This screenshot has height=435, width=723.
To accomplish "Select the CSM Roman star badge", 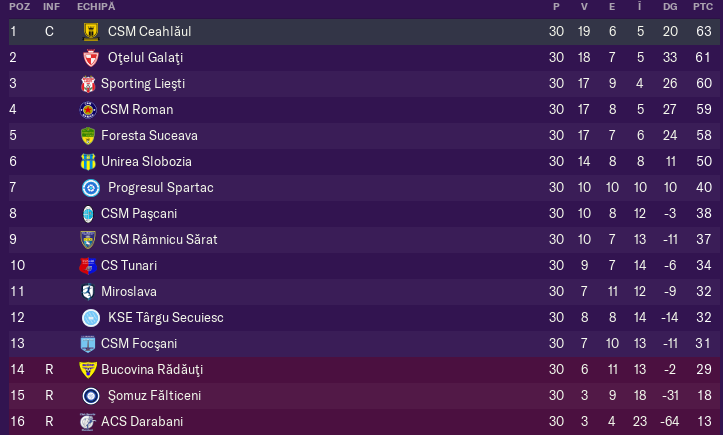I will pos(88,110).
